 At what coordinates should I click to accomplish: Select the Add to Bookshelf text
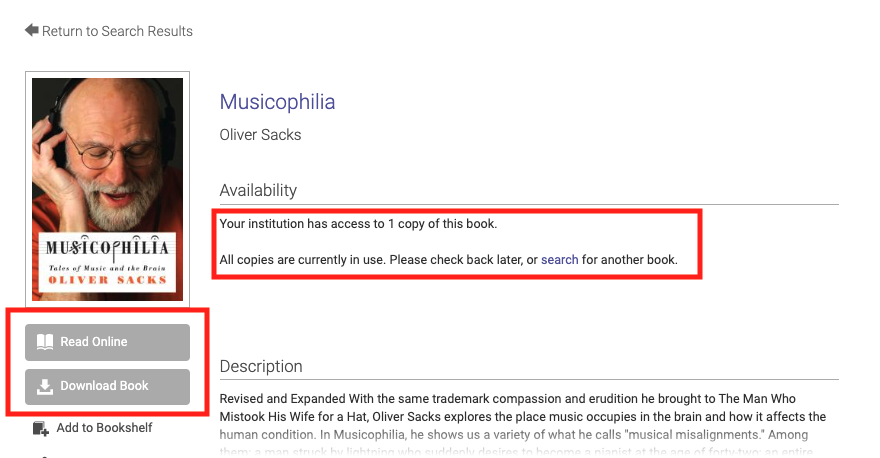[x=104, y=428]
